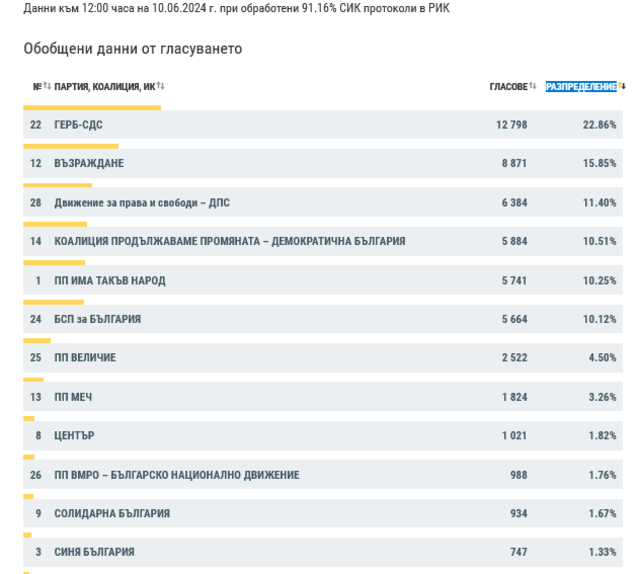Click vote count 747
The width and height of the screenshot is (640, 574).
coord(518,552)
